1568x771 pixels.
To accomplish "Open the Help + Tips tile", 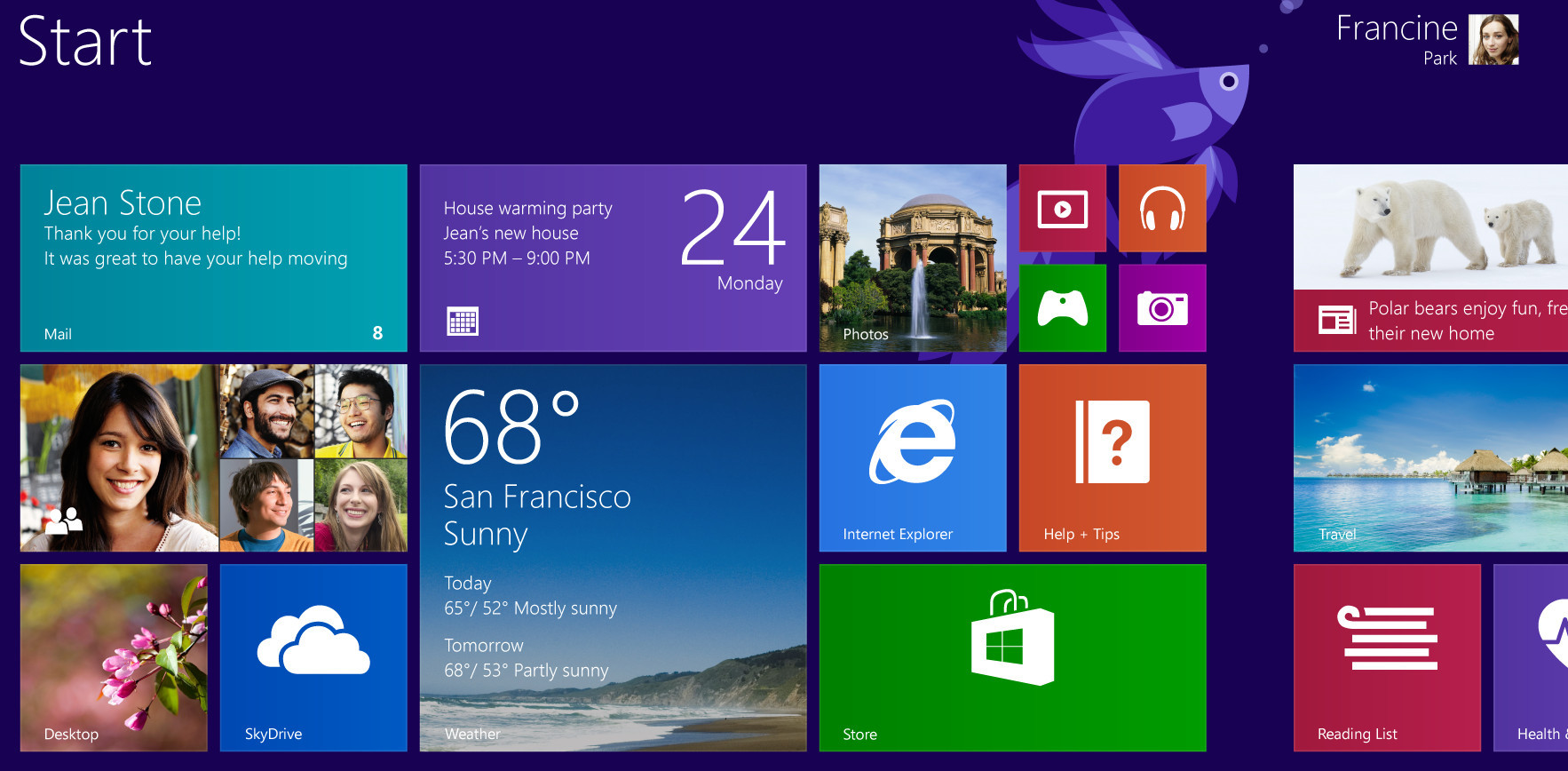I will [x=1112, y=457].
